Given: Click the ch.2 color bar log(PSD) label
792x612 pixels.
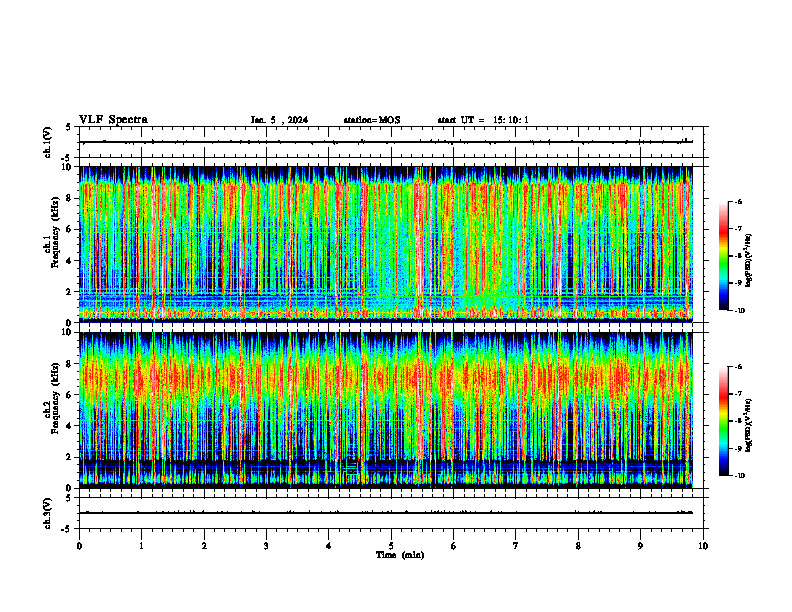Looking at the screenshot, I should [749, 425].
